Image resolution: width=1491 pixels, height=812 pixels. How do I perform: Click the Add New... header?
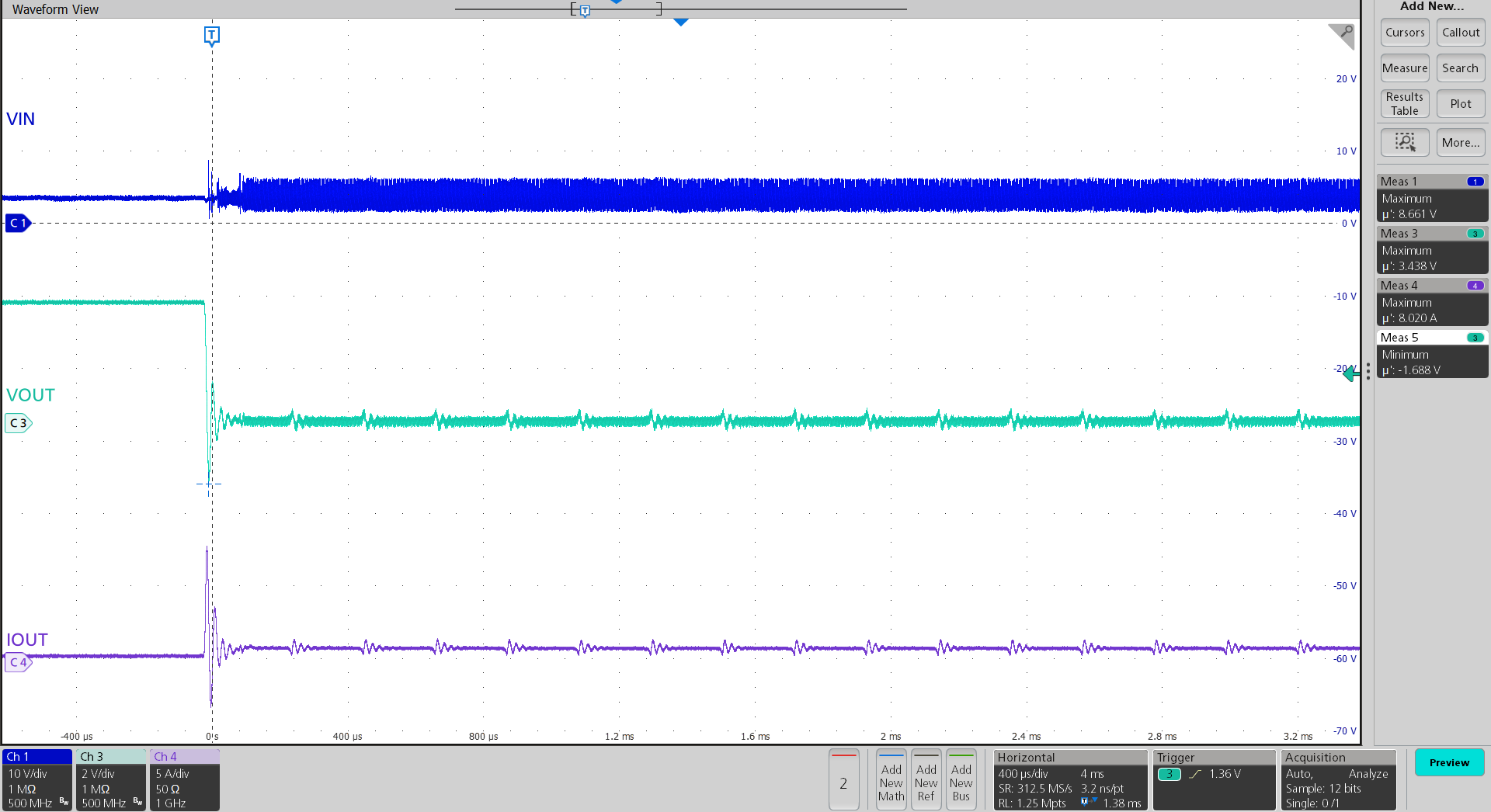1432,6
